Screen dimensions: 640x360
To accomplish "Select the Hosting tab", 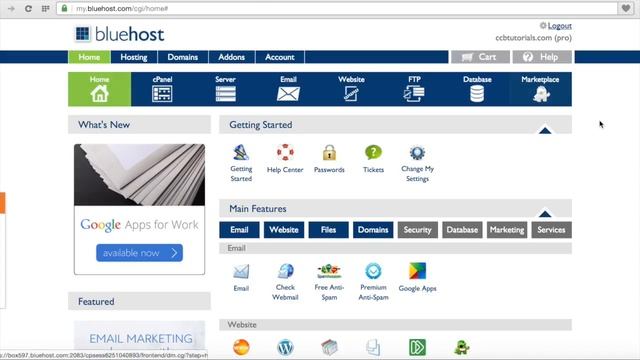I will coord(134,57).
